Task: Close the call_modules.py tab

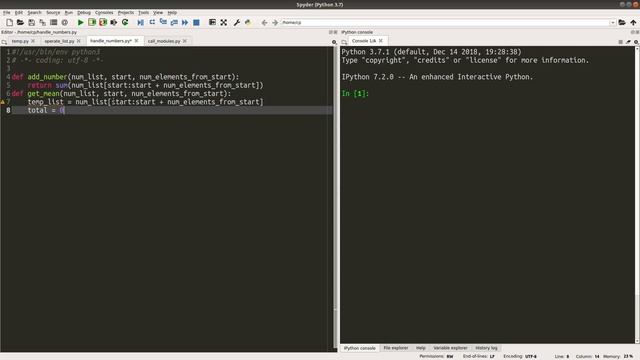Action: [185, 41]
